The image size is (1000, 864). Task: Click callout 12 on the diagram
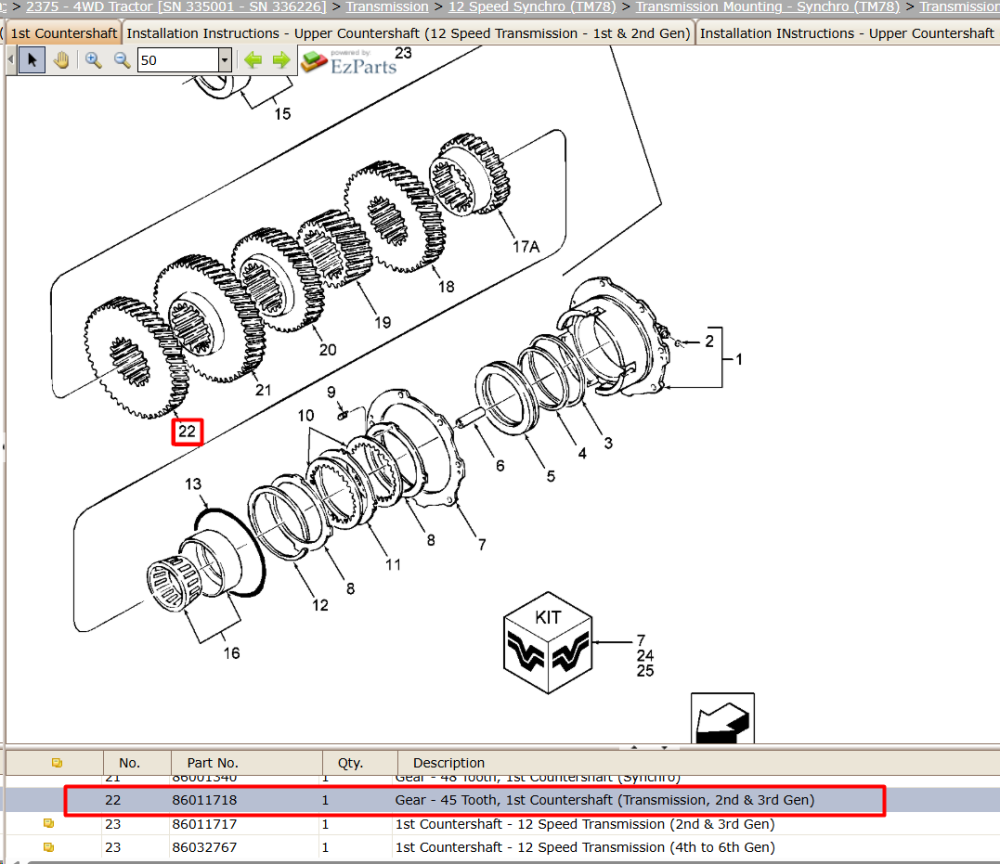[320, 605]
